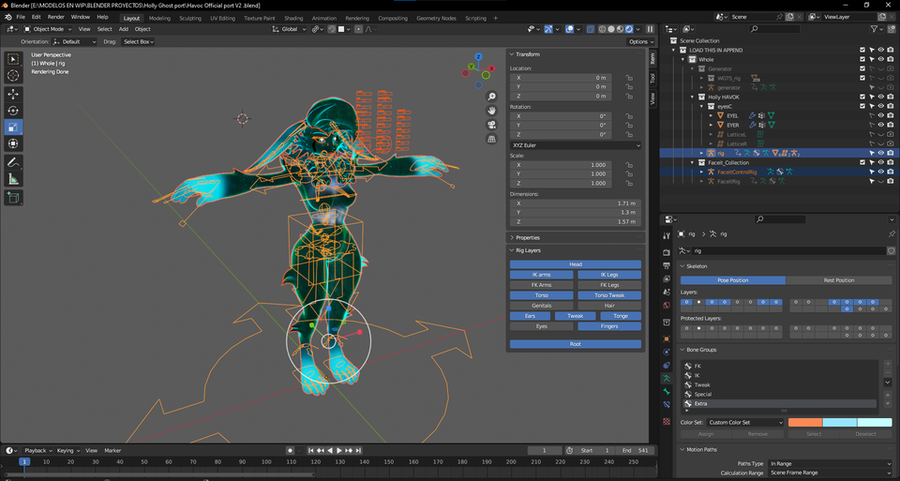Toggle the FK Arms rig layer
The width and height of the screenshot is (900, 481).
coord(541,285)
